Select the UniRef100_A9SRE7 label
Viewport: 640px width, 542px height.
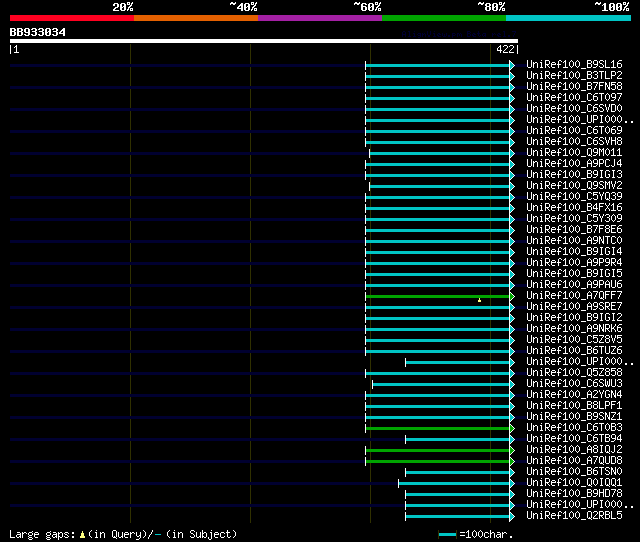coord(574,307)
